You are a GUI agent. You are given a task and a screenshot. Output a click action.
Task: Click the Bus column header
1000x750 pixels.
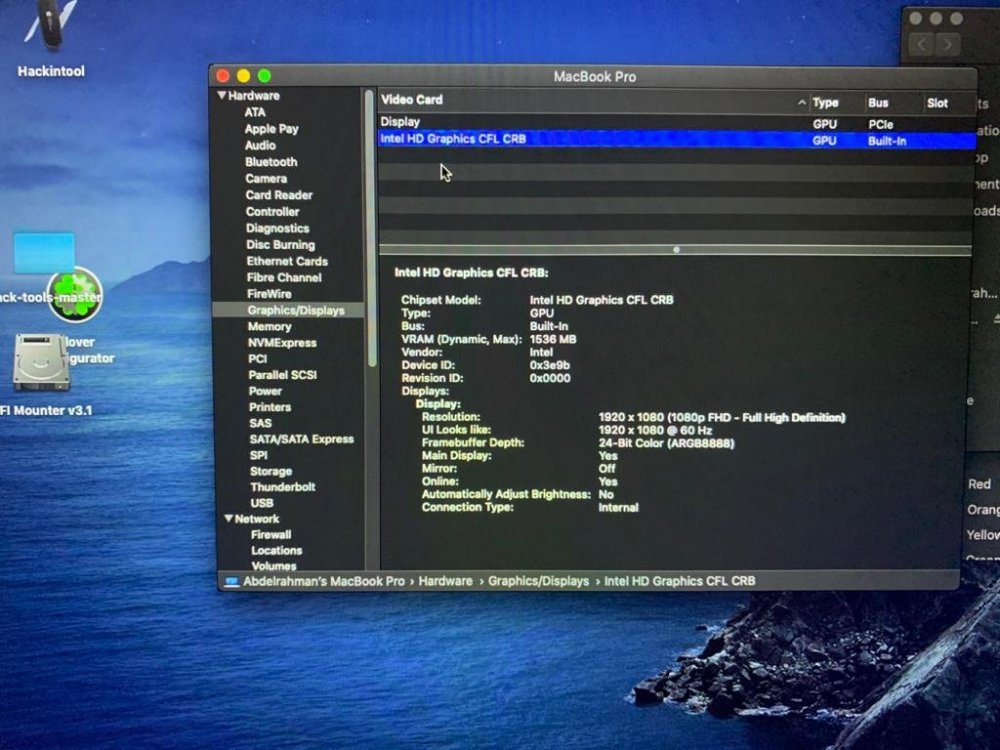coord(878,103)
